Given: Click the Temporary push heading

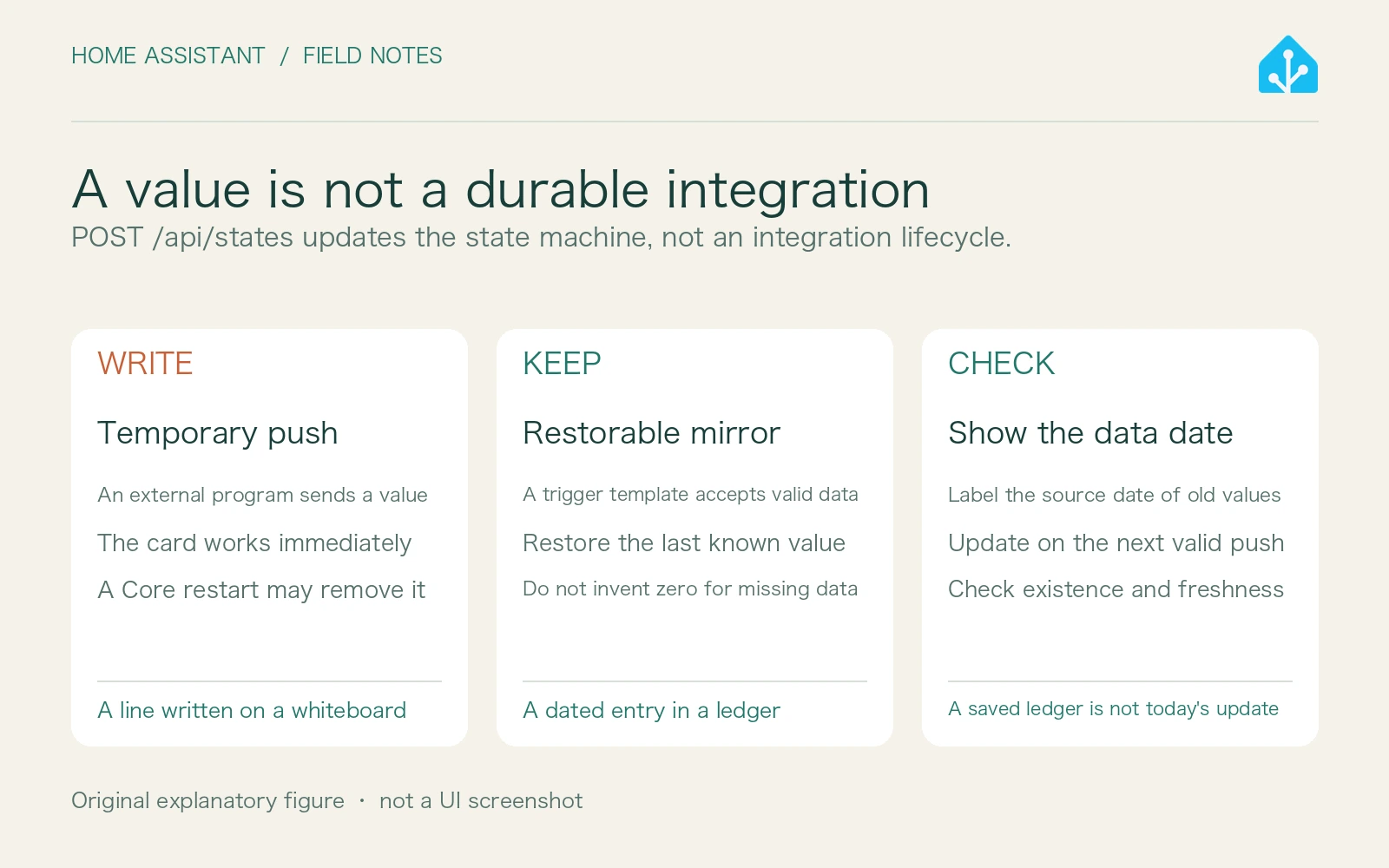Looking at the screenshot, I should (x=218, y=433).
